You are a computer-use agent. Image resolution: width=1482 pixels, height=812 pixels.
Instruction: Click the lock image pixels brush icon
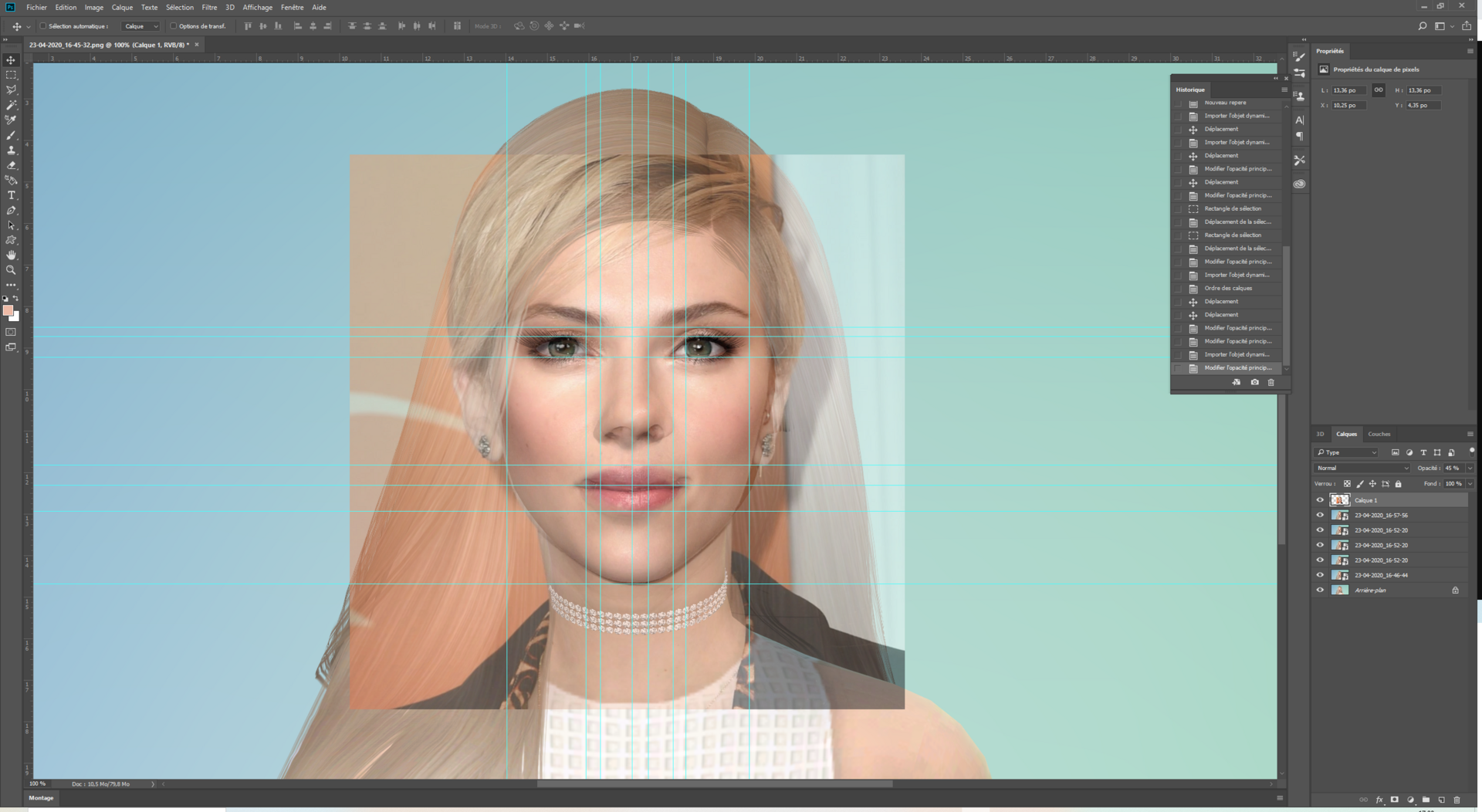(x=1360, y=484)
